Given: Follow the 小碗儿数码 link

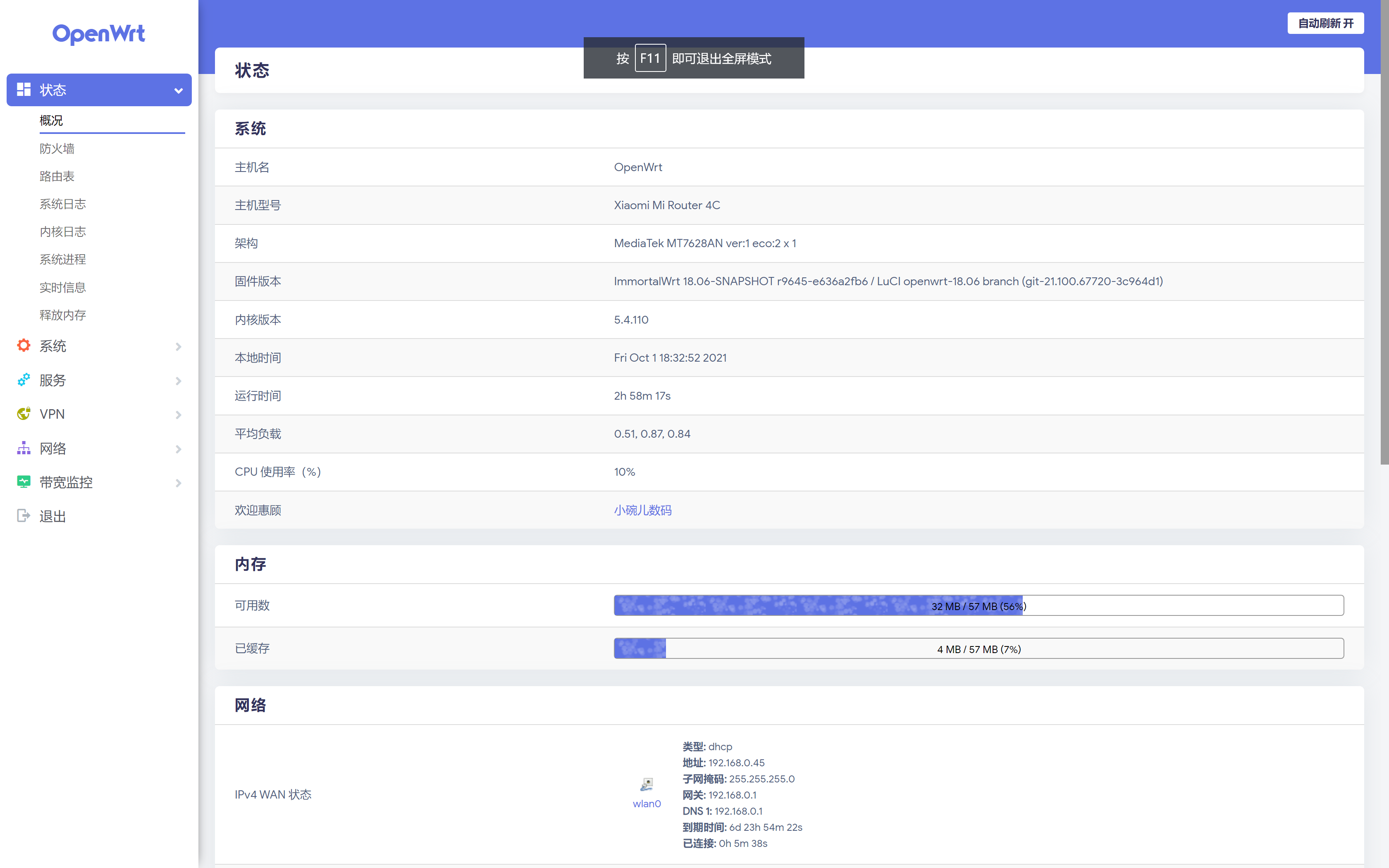Looking at the screenshot, I should tap(643, 510).
